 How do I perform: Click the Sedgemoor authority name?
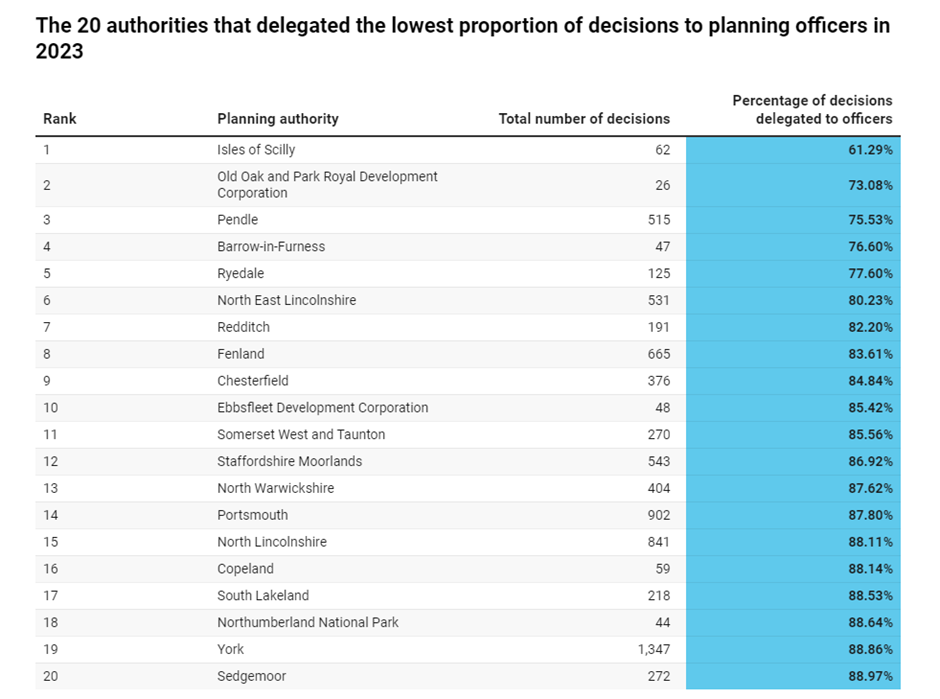click(x=251, y=676)
